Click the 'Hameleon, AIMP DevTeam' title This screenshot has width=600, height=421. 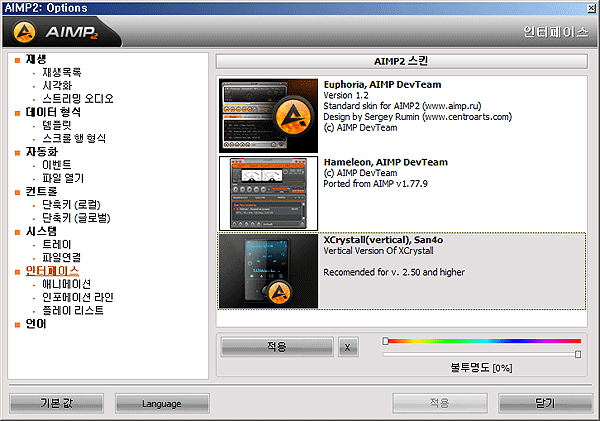coord(385,162)
